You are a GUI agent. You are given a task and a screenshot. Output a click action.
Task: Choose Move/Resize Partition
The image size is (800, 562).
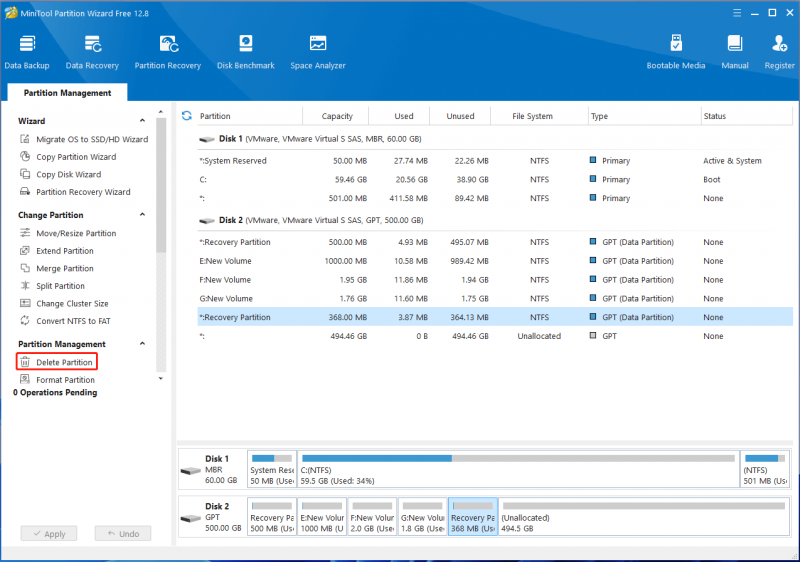68,233
